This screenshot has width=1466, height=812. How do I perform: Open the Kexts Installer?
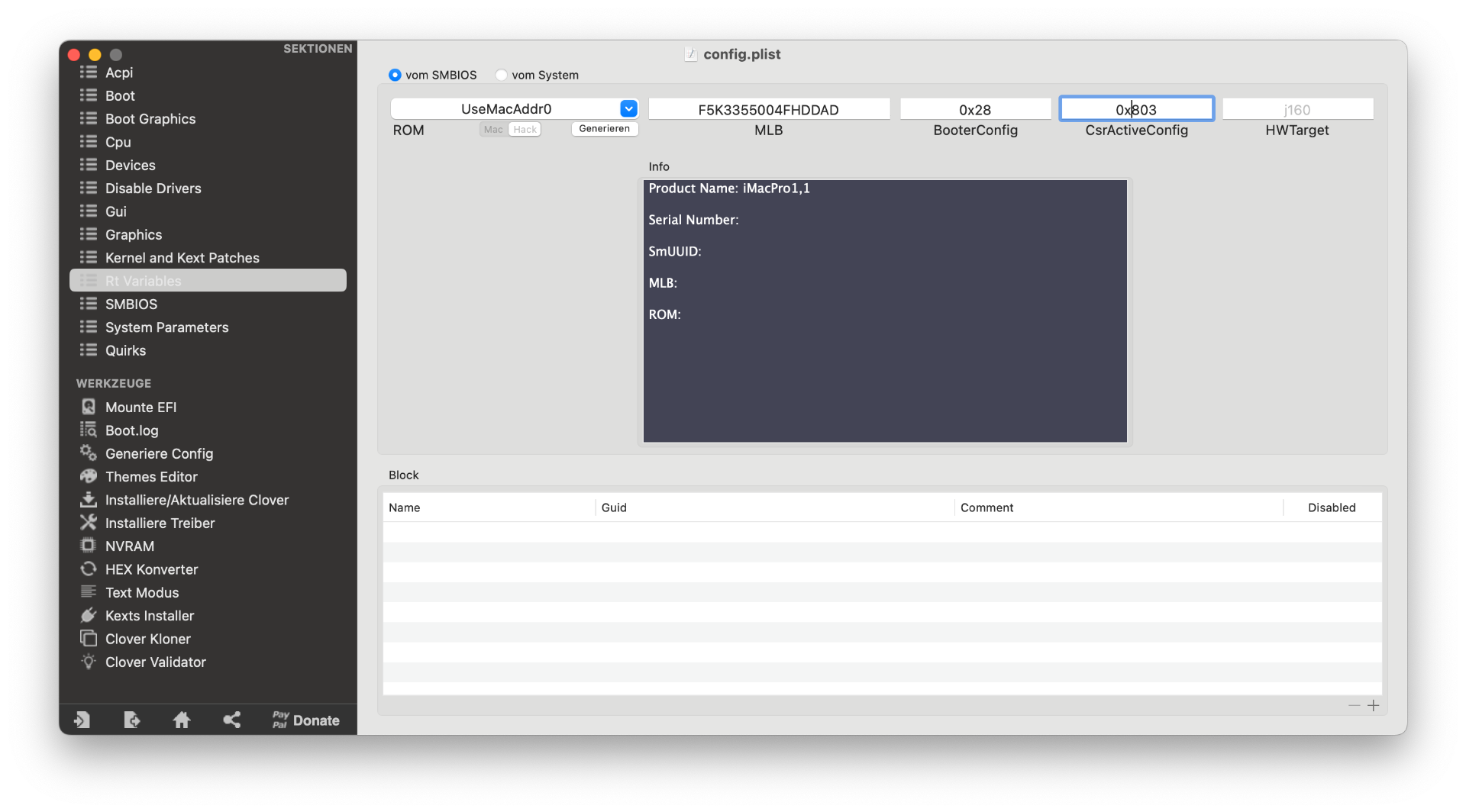(x=150, y=616)
